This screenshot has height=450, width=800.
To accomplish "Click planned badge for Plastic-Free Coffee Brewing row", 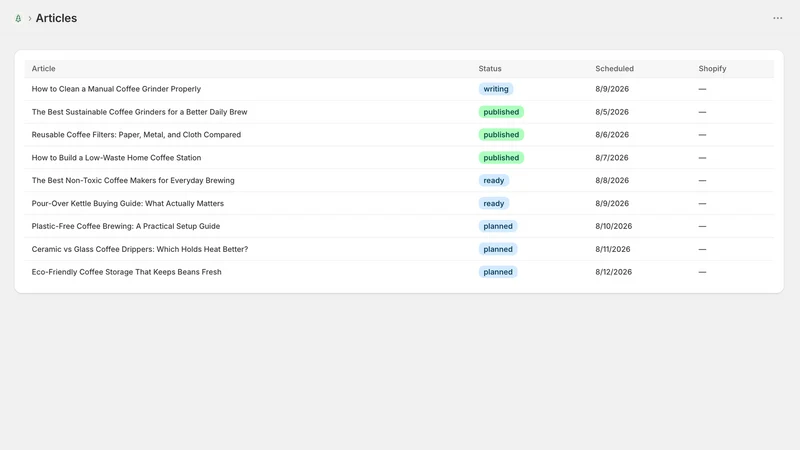I will coord(498,226).
